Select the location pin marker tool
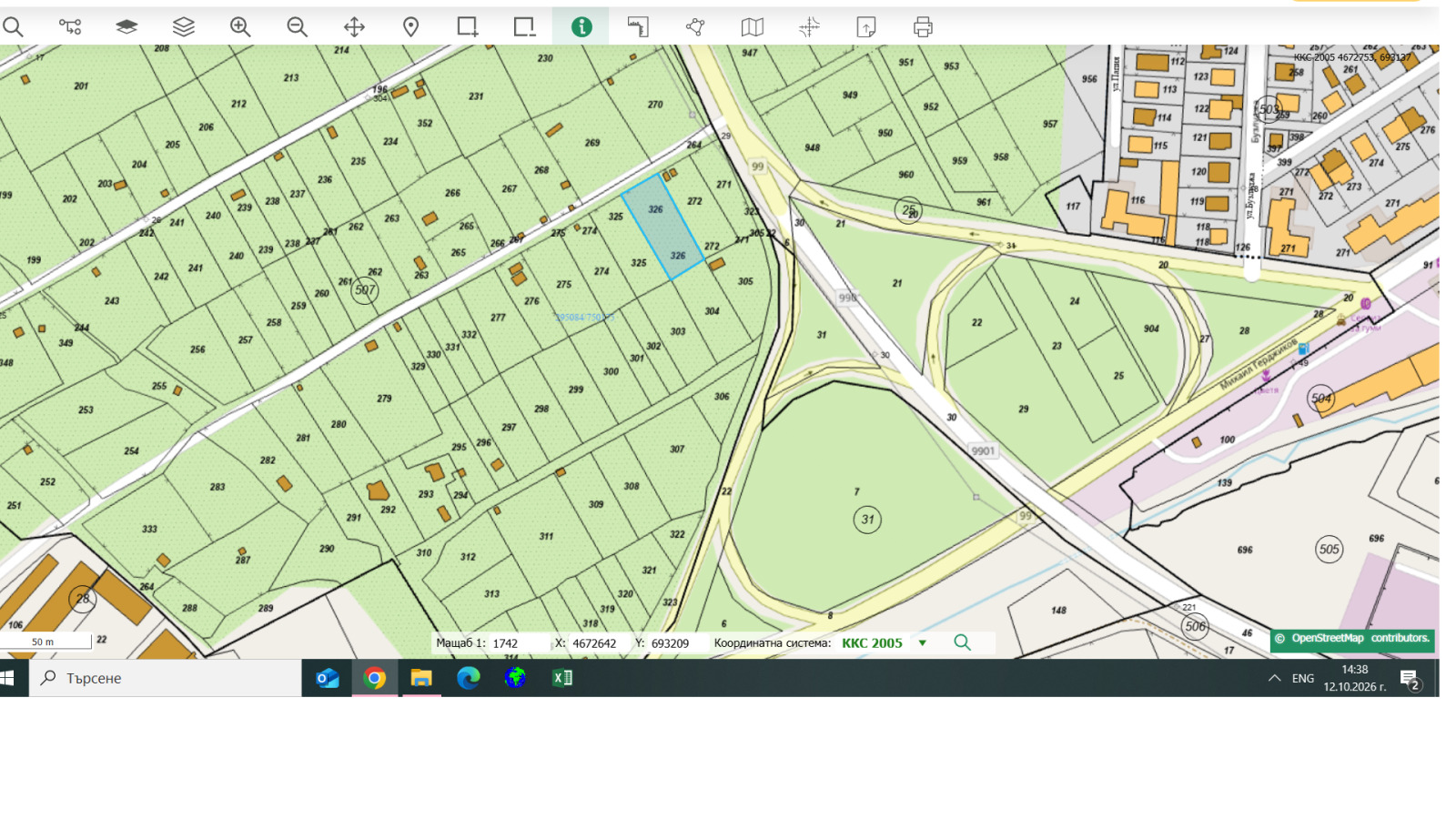This screenshot has width=1456, height=819. pos(411,27)
